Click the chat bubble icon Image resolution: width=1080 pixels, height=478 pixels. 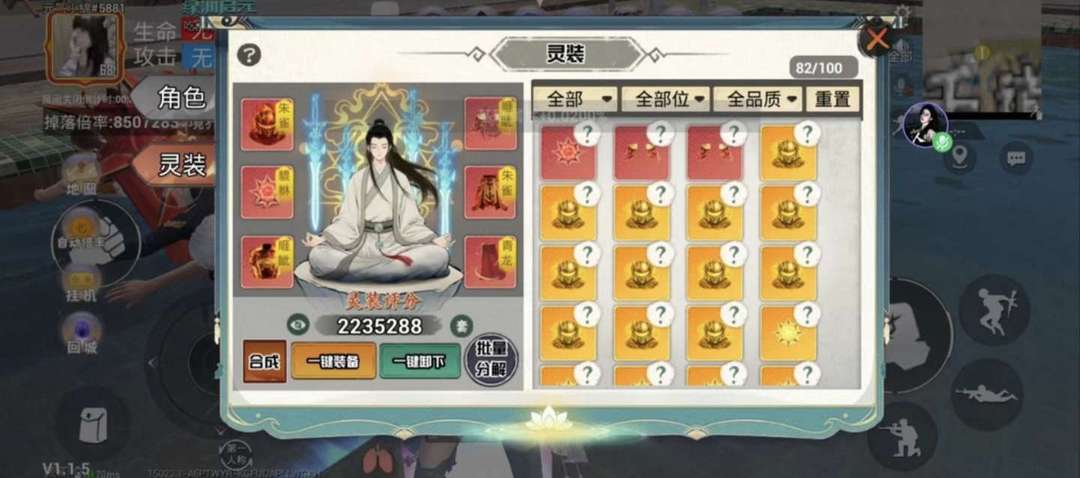tap(1016, 159)
